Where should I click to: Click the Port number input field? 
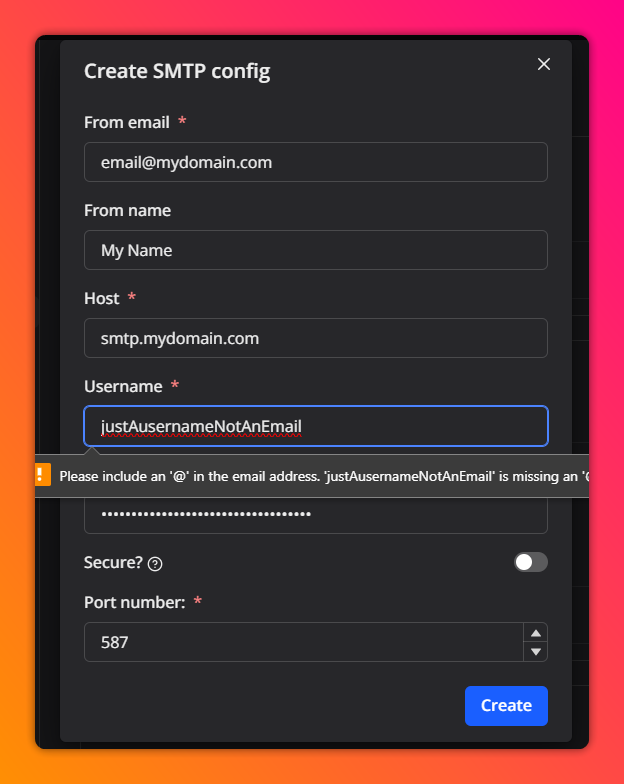tap(304, 642)
